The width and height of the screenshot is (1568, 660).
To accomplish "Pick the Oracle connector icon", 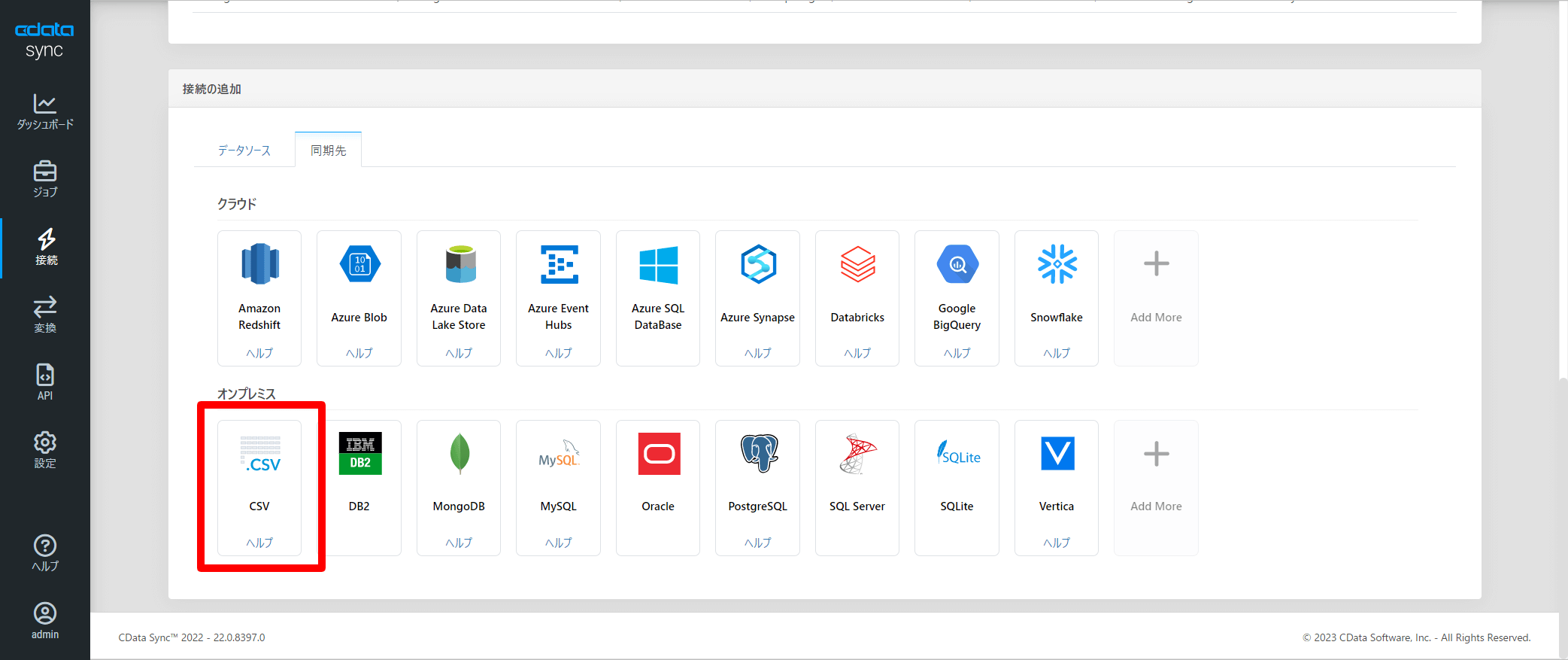I will point(658,454).
